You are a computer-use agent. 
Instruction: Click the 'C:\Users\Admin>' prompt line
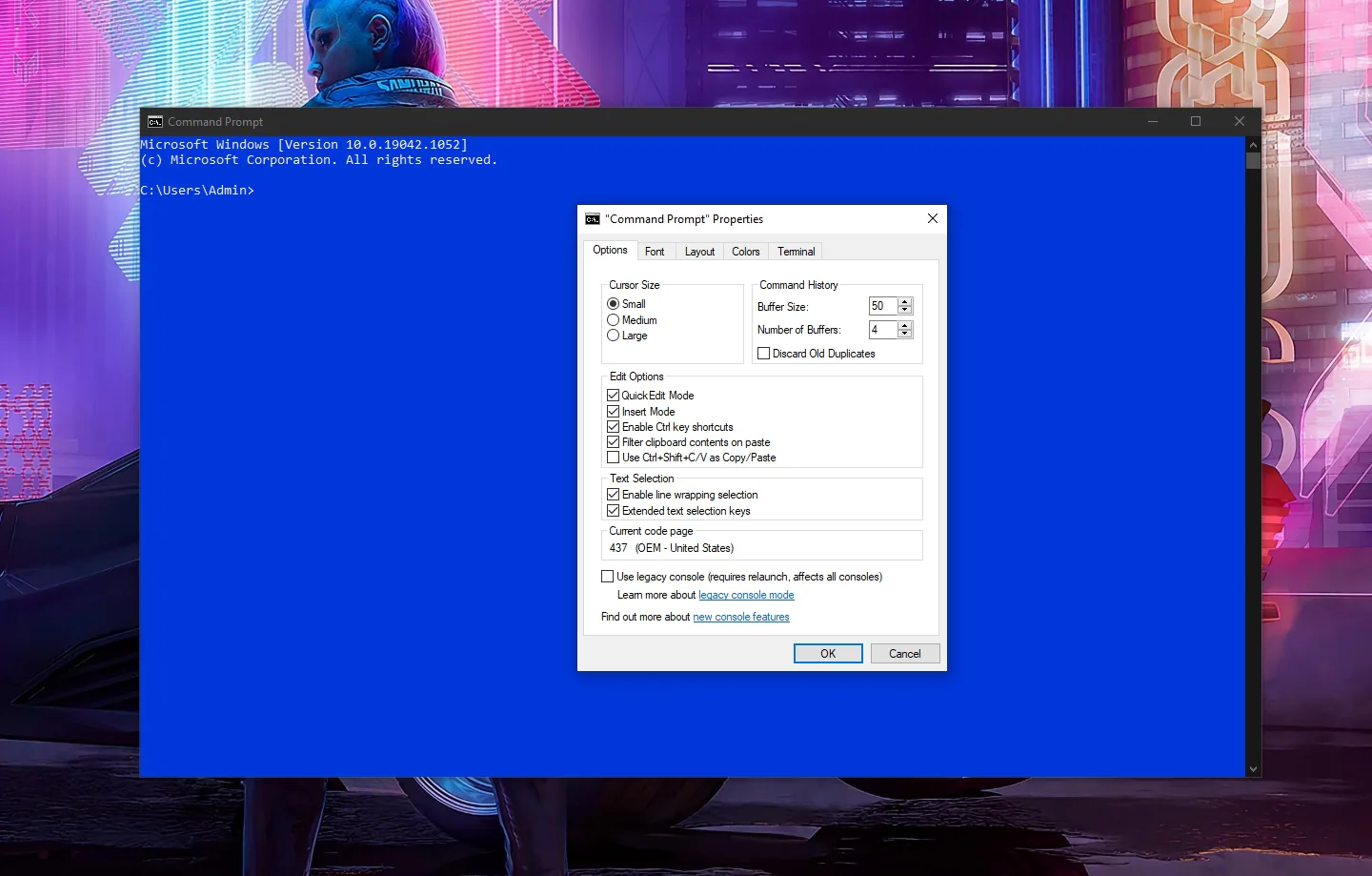pos(197,191)
